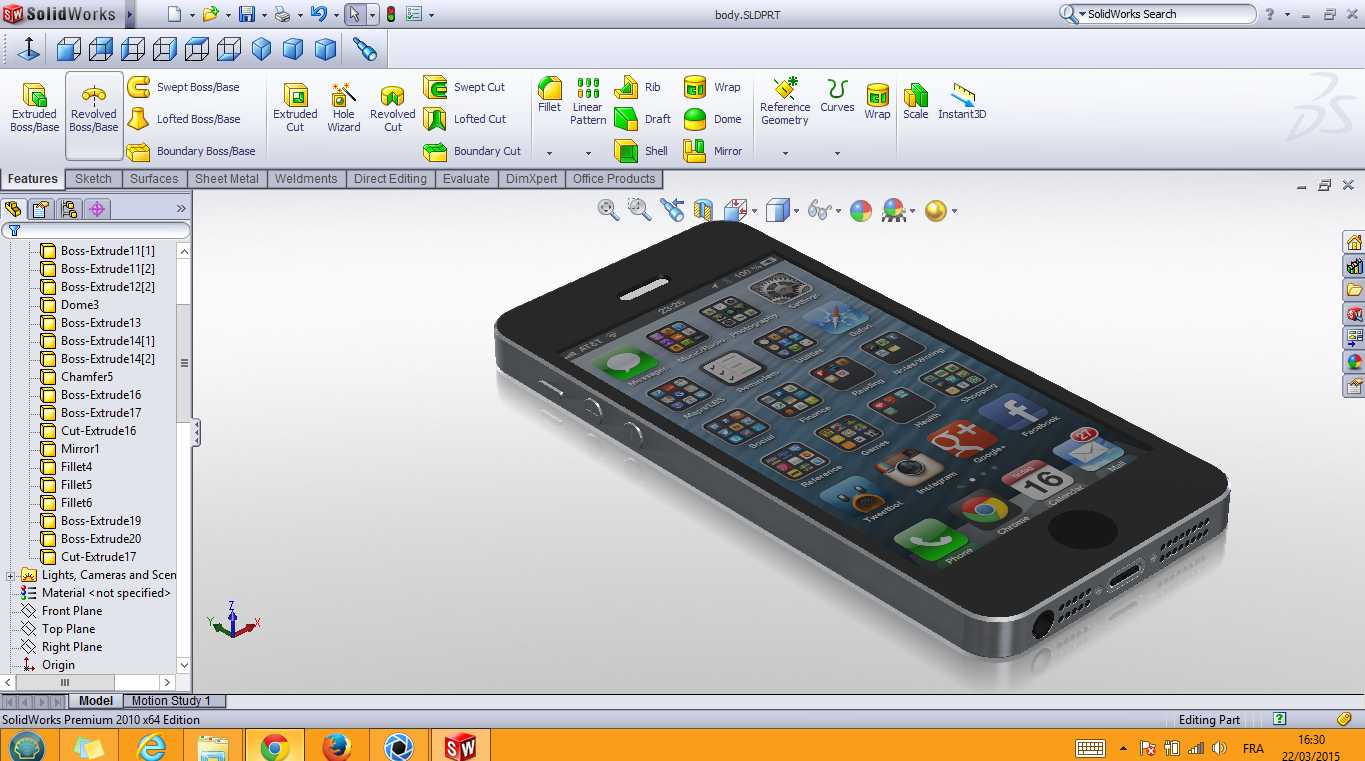Click the Zoom to Fit magnifier
The width and height of the screenshot is (1365, 761).
coord(608,209)
